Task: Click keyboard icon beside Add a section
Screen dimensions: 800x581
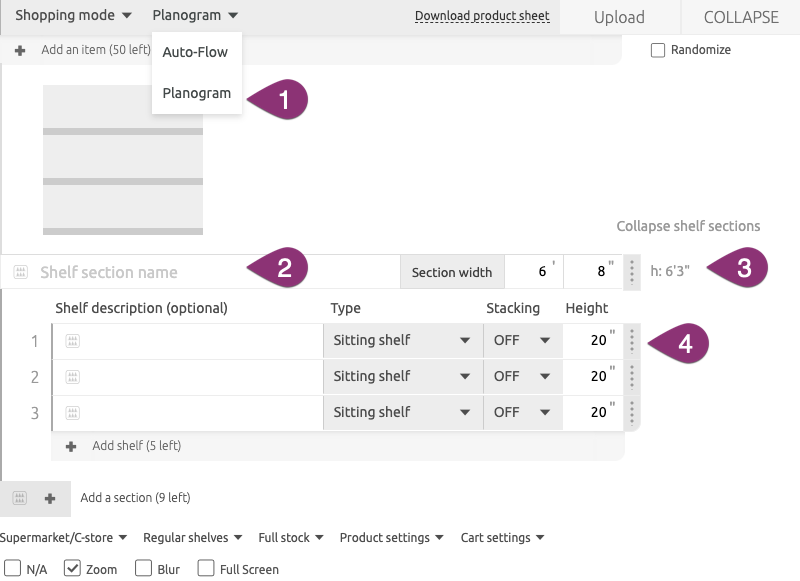Action: [19, 498]
